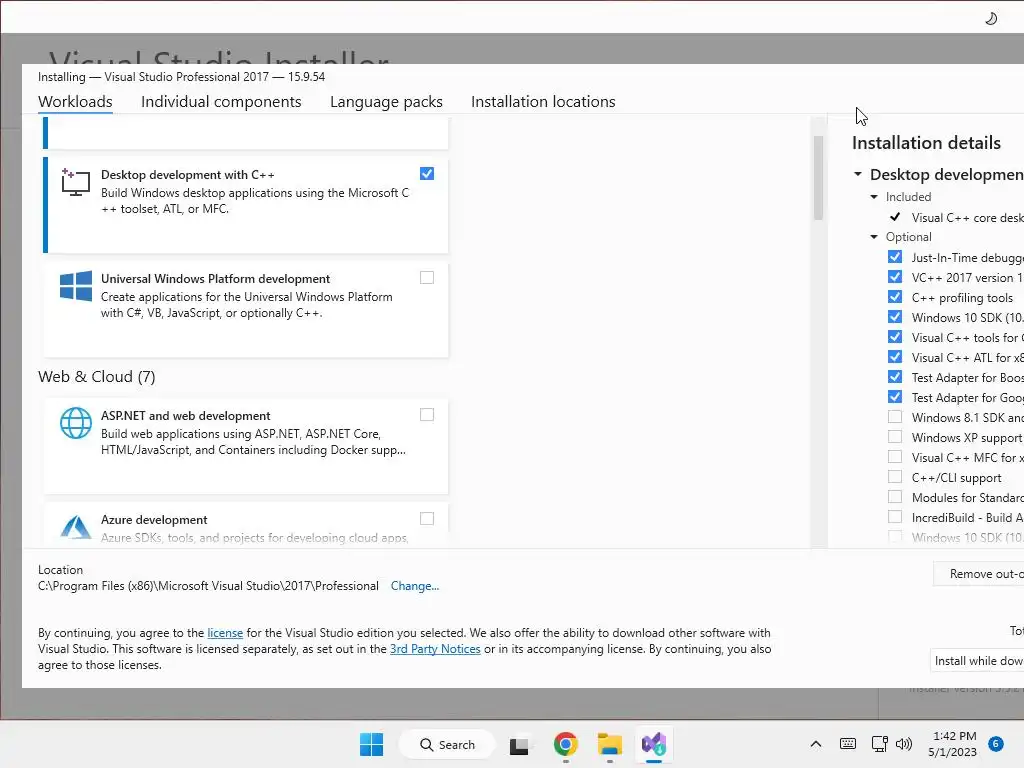
Task: Uncheck the checked Windows 10 SDK option
Action: tap(895, 317)
